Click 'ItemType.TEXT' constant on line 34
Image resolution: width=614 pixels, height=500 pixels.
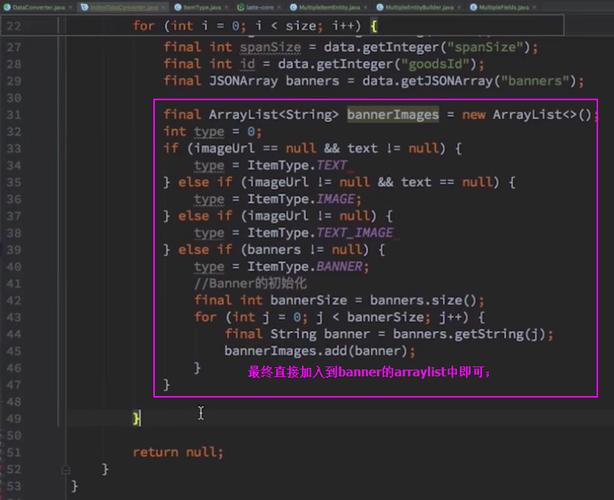pos(297,165)
